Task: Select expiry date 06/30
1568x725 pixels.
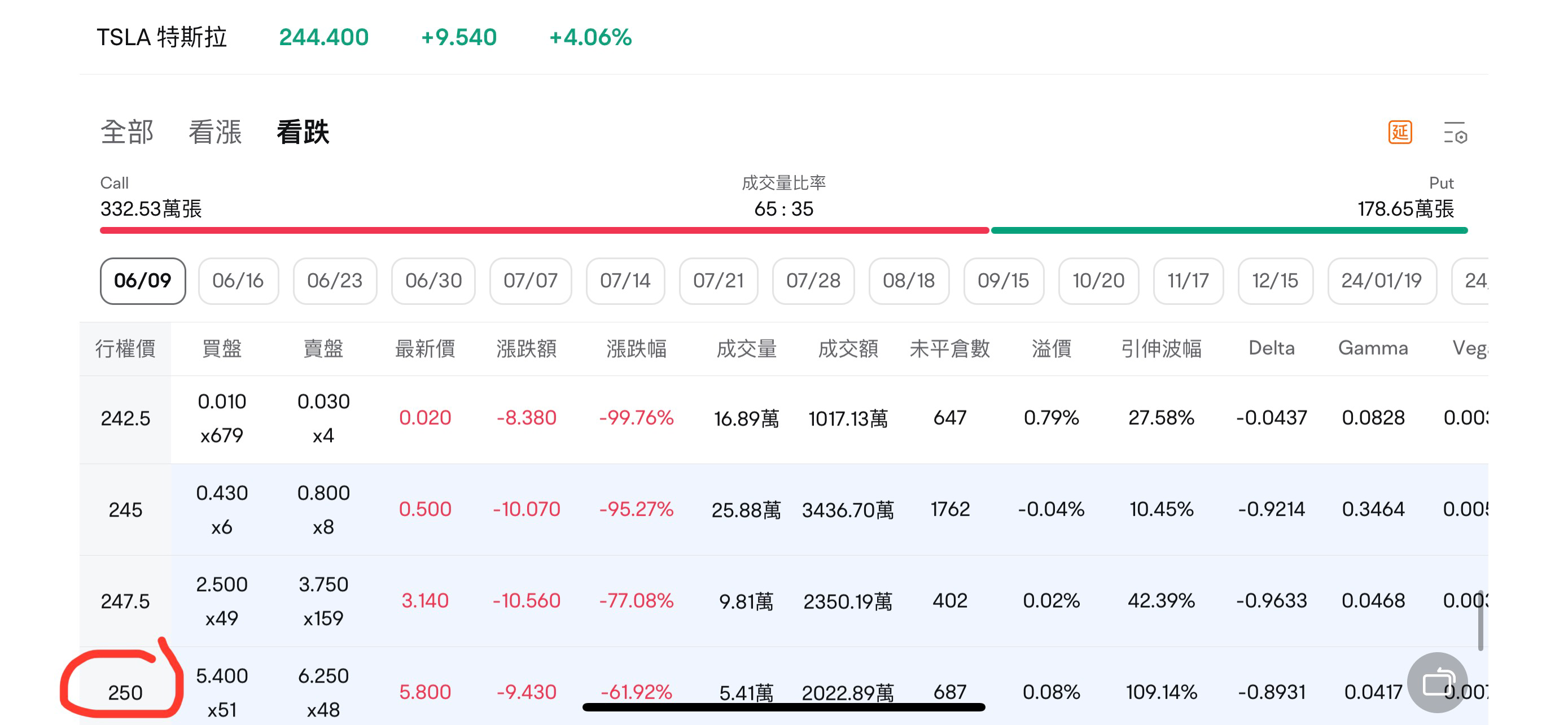Action: (433, 281)
